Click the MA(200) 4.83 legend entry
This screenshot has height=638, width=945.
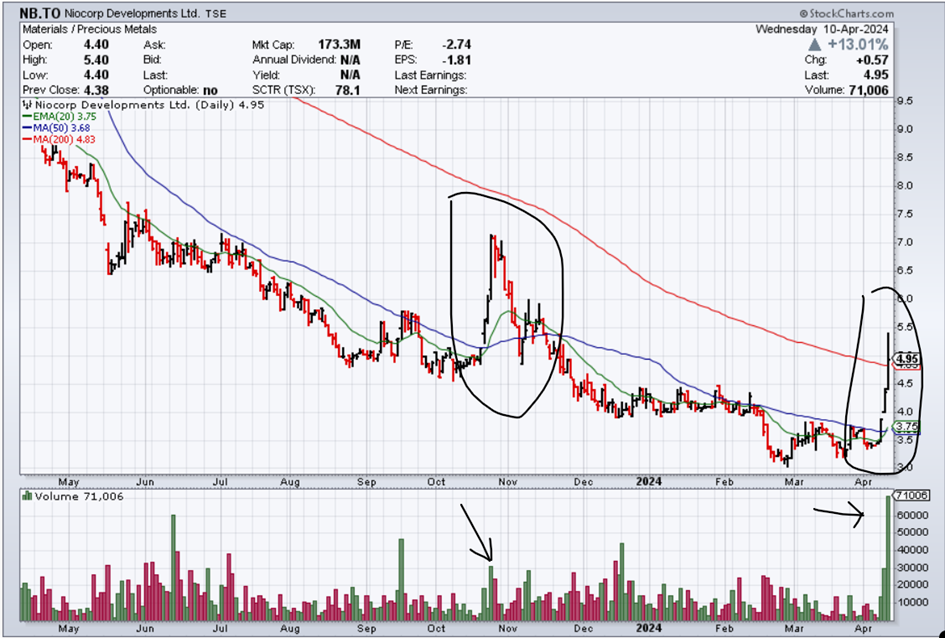pyautogui.click(x=64, y=139)
